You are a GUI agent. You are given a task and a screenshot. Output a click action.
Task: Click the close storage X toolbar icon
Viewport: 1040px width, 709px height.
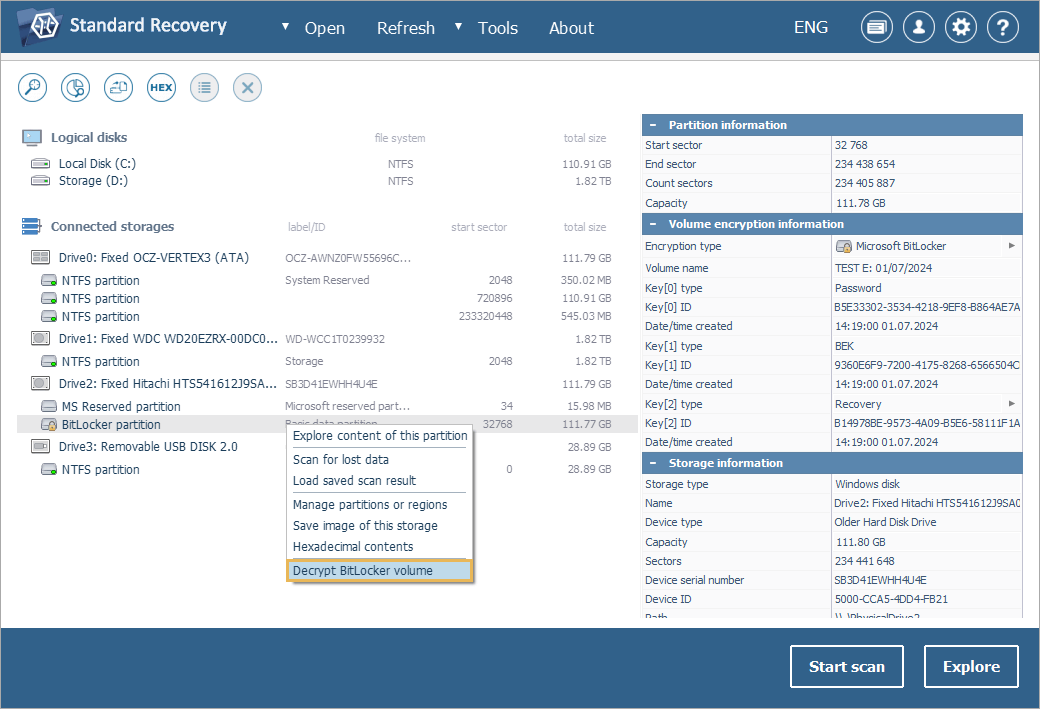[x=247, y=88]
